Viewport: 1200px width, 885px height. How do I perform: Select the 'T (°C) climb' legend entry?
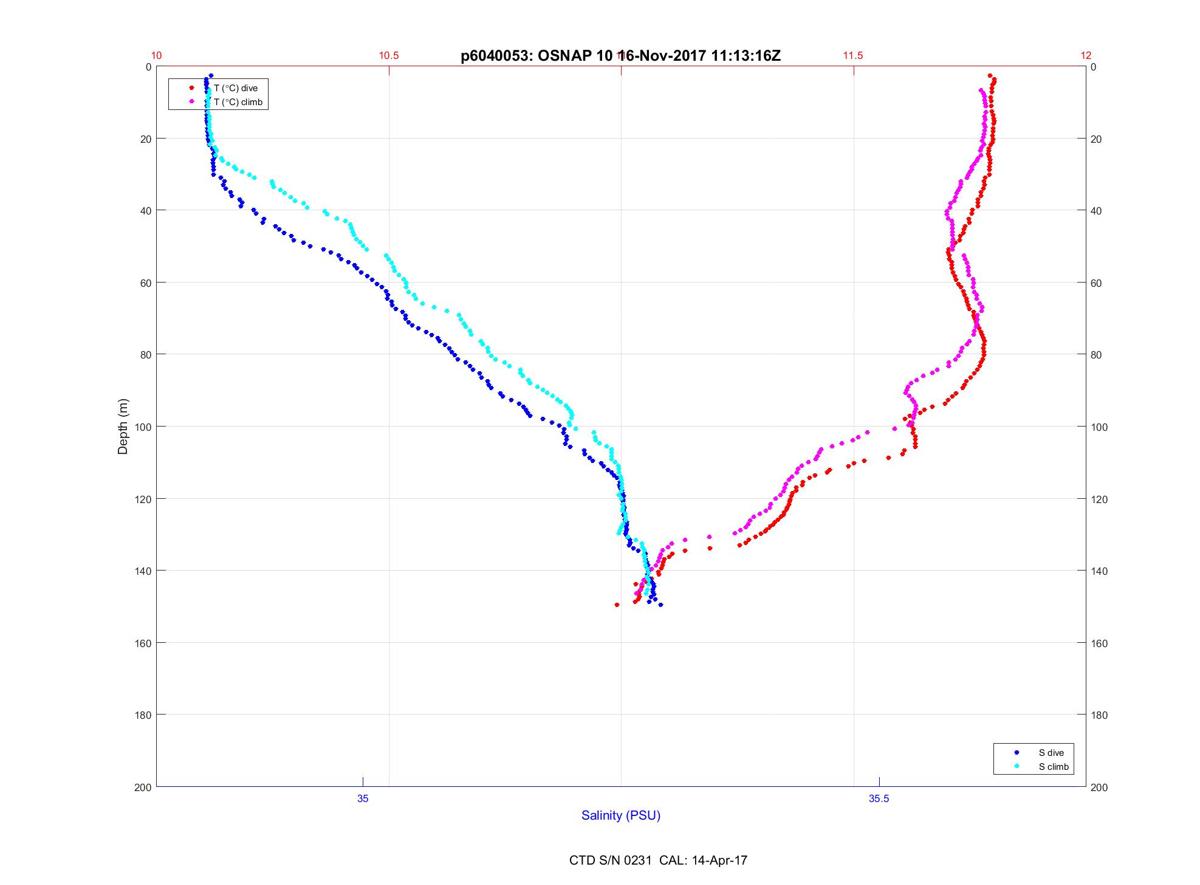(239, 102)
